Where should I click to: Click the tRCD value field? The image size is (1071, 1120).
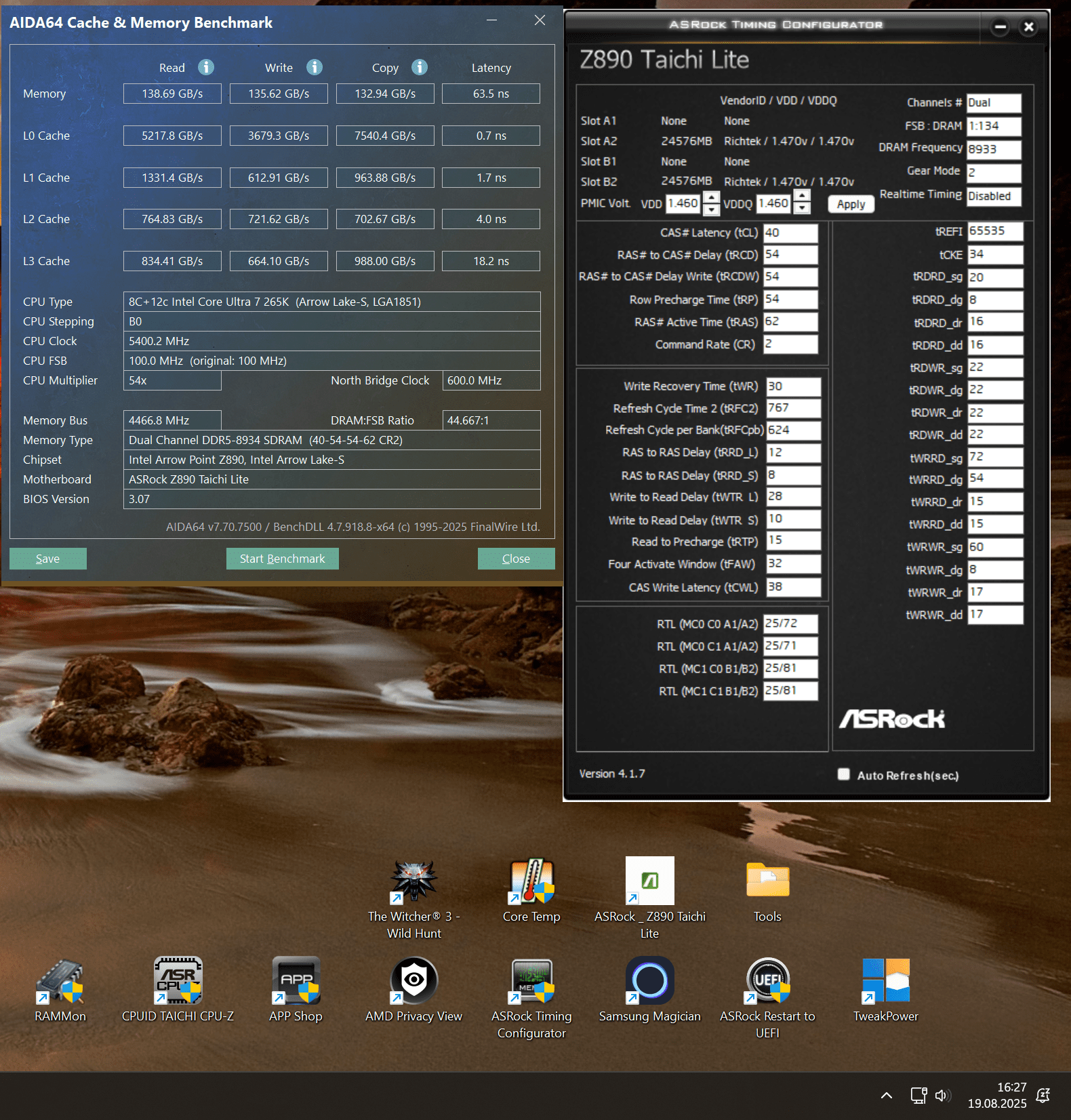tap(790, 254)
